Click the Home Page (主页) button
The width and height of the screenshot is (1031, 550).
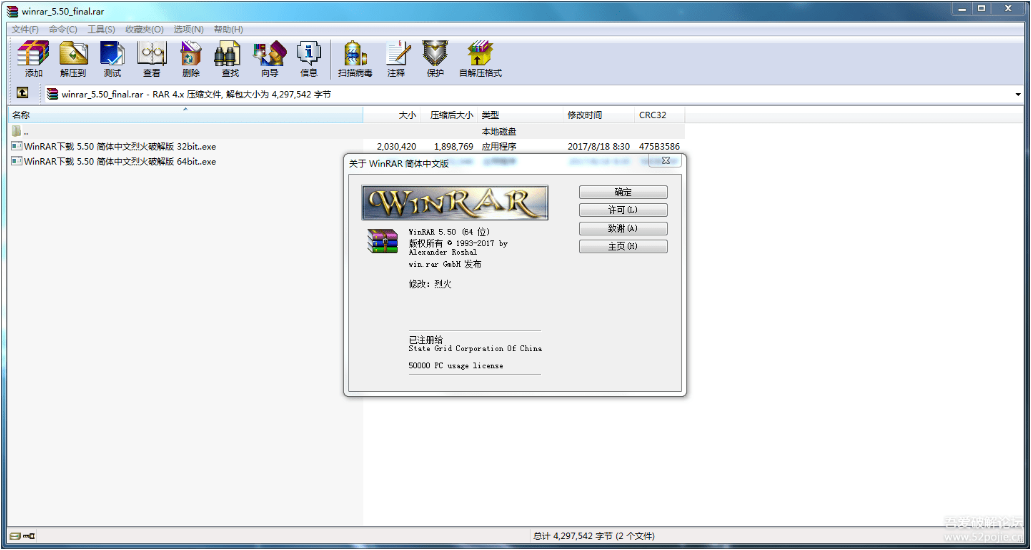click(623, 246)
